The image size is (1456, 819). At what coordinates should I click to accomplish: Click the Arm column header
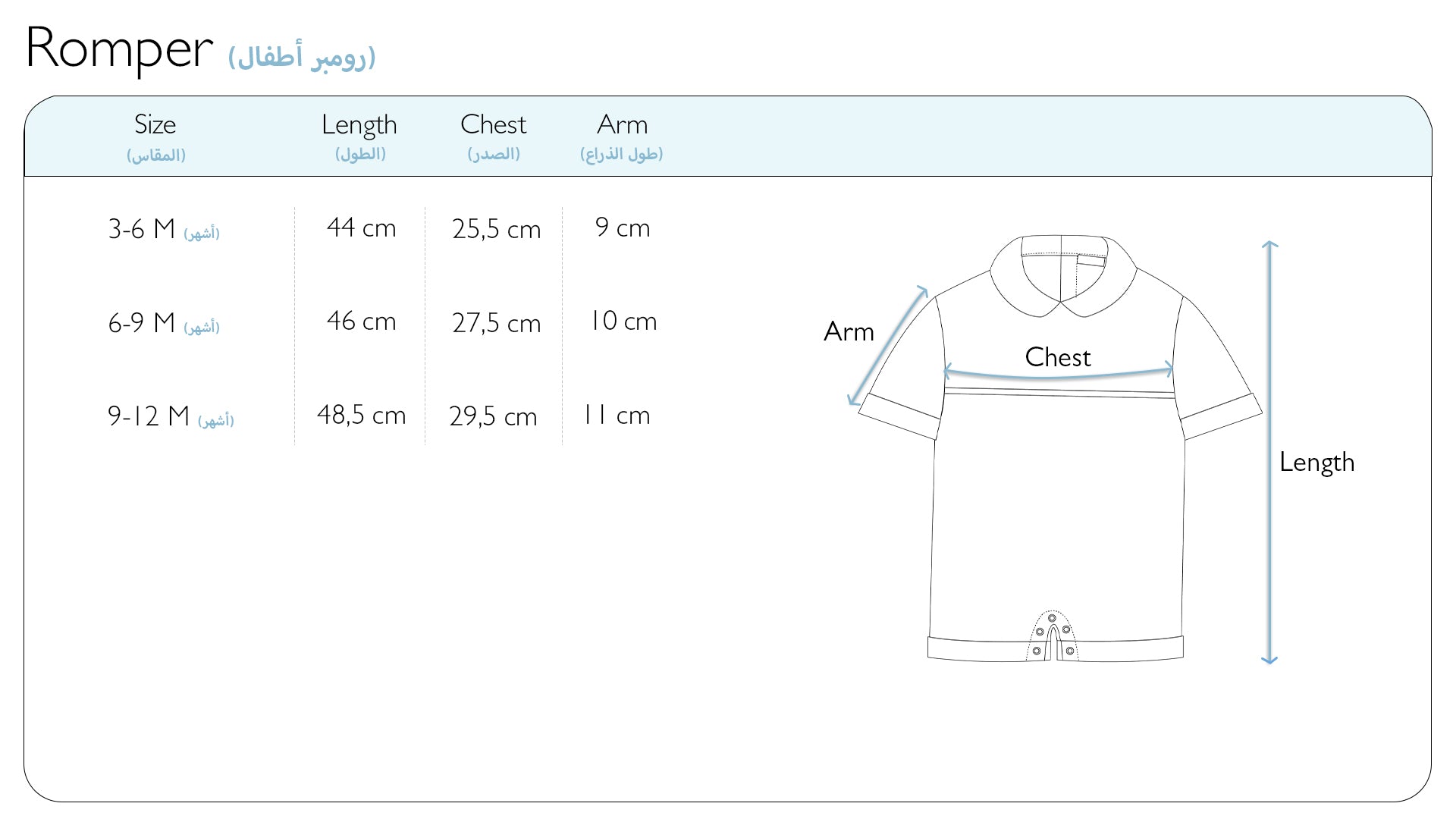pos(622,124)
